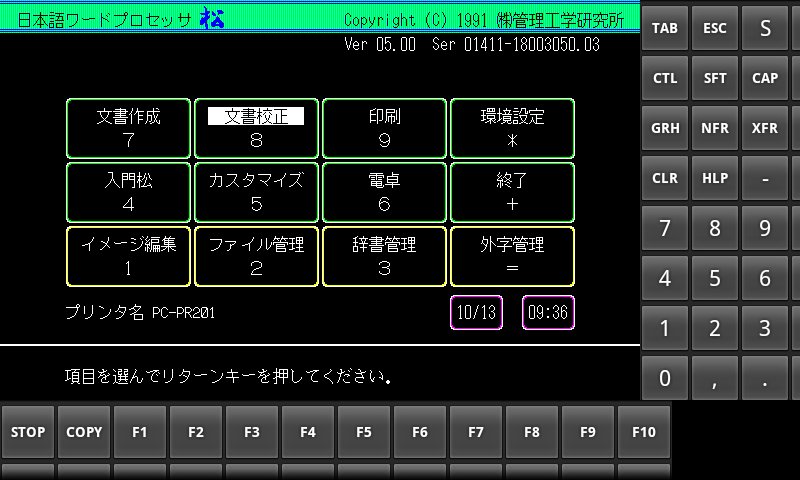
Task: Tap keypad number 8
Action: pyautogui.click(x=715, y=228)
